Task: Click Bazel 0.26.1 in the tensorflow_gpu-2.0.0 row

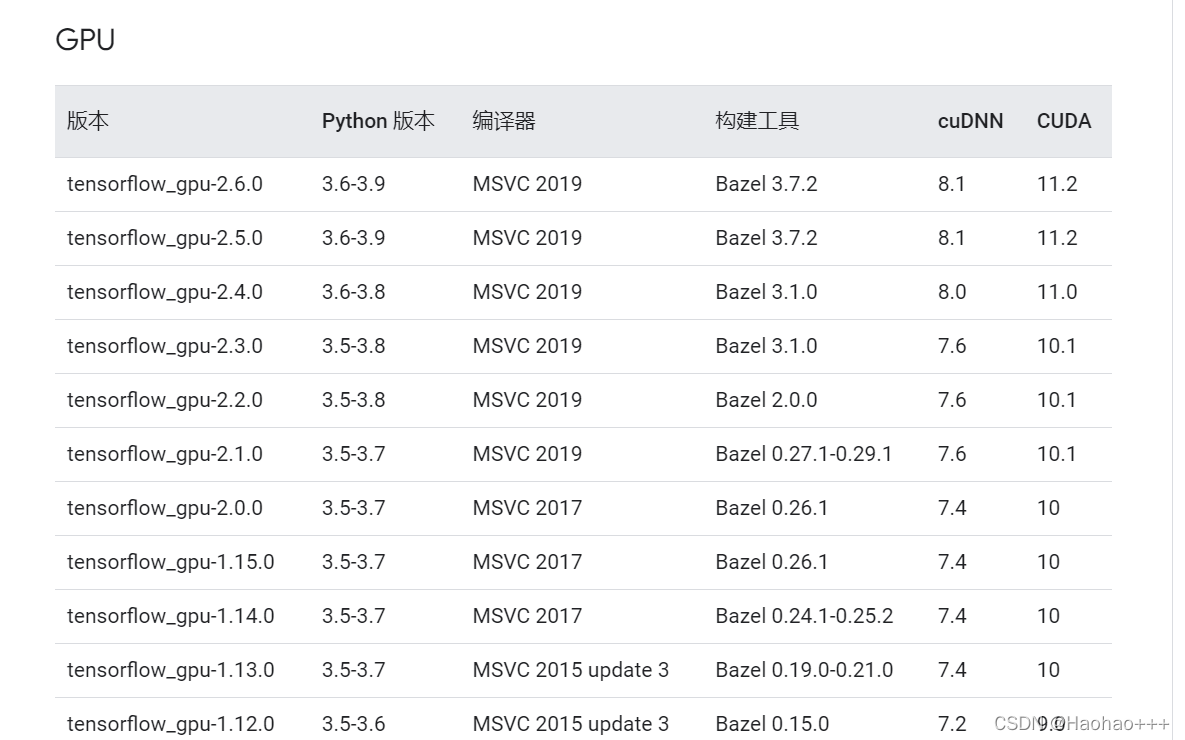Action: [x=772, y=509]
